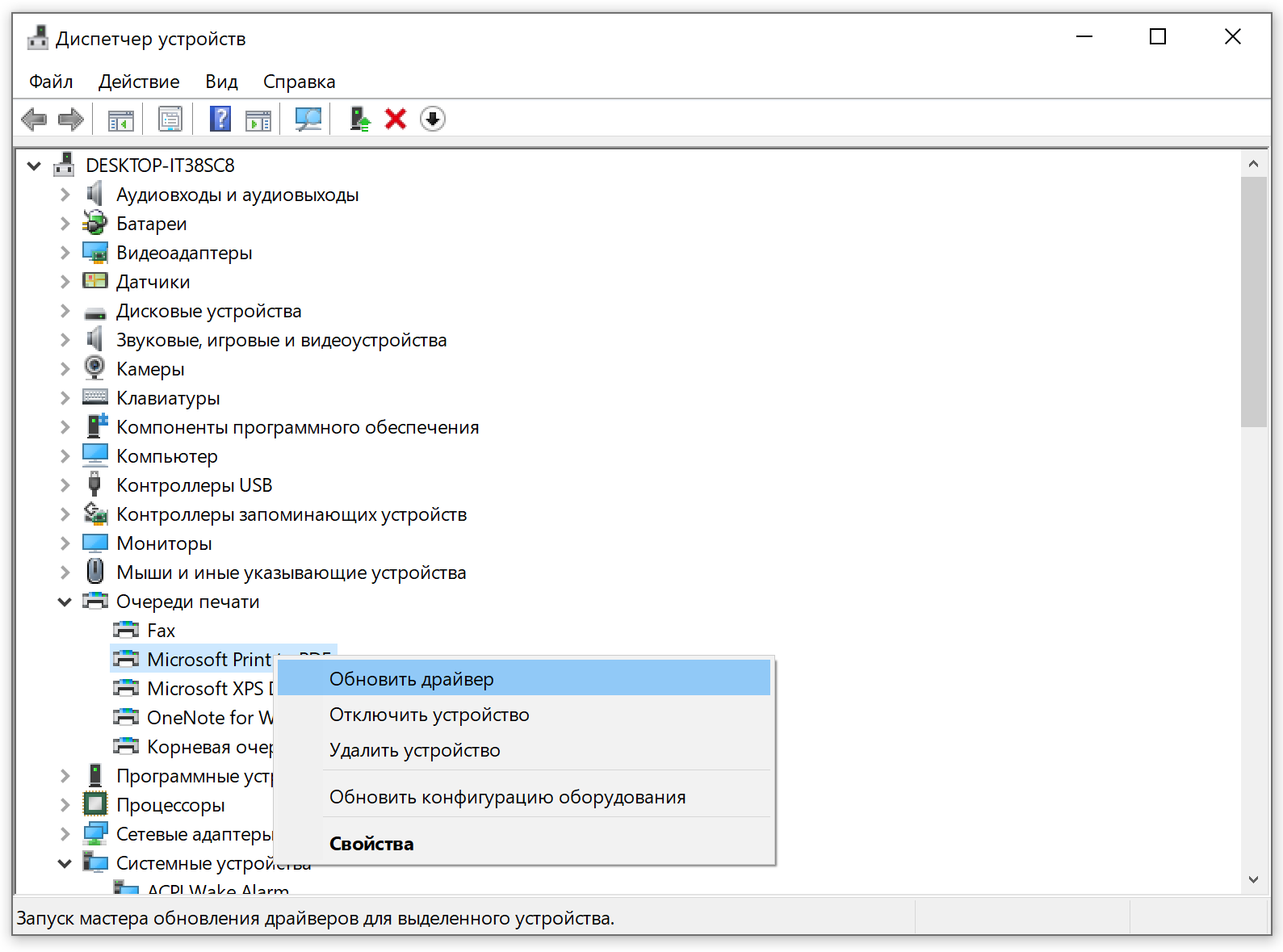The image size is (1283, 952).
Task: Click the scan for hardware changes monitor icon
Action: point(308,120)
